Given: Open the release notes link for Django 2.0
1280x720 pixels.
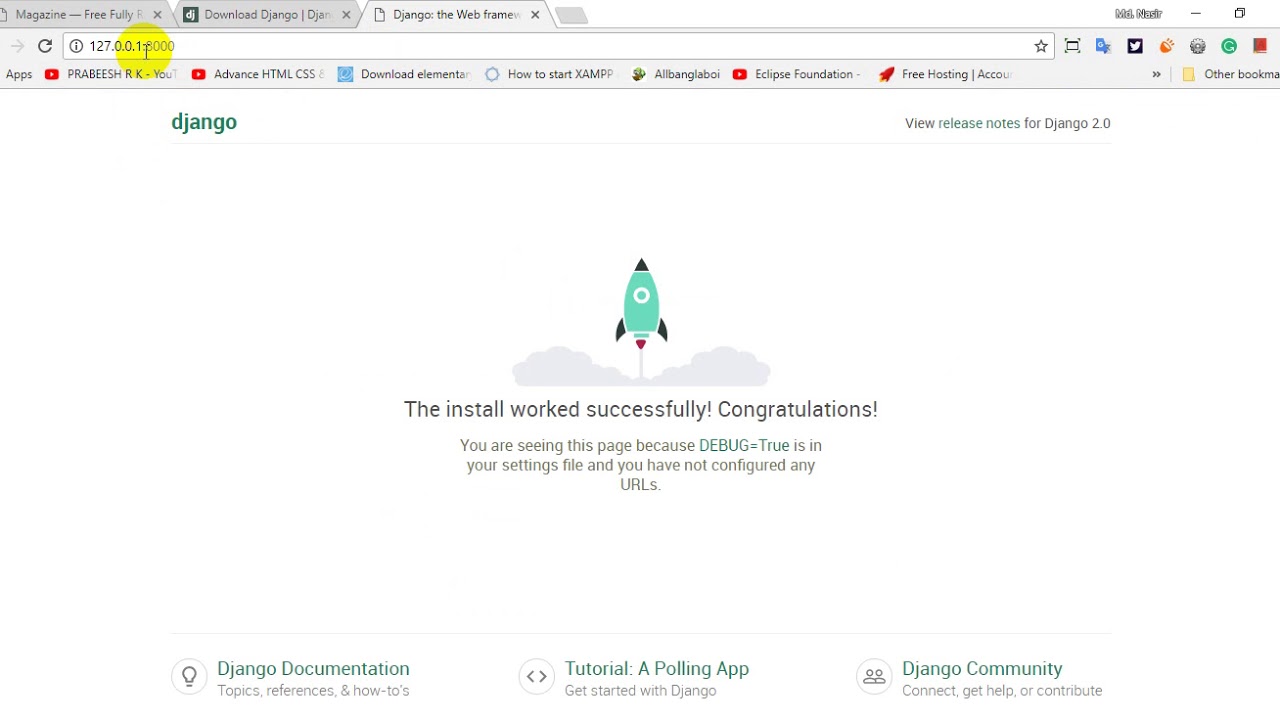Looking at the screenshot, I should (979, 123).
